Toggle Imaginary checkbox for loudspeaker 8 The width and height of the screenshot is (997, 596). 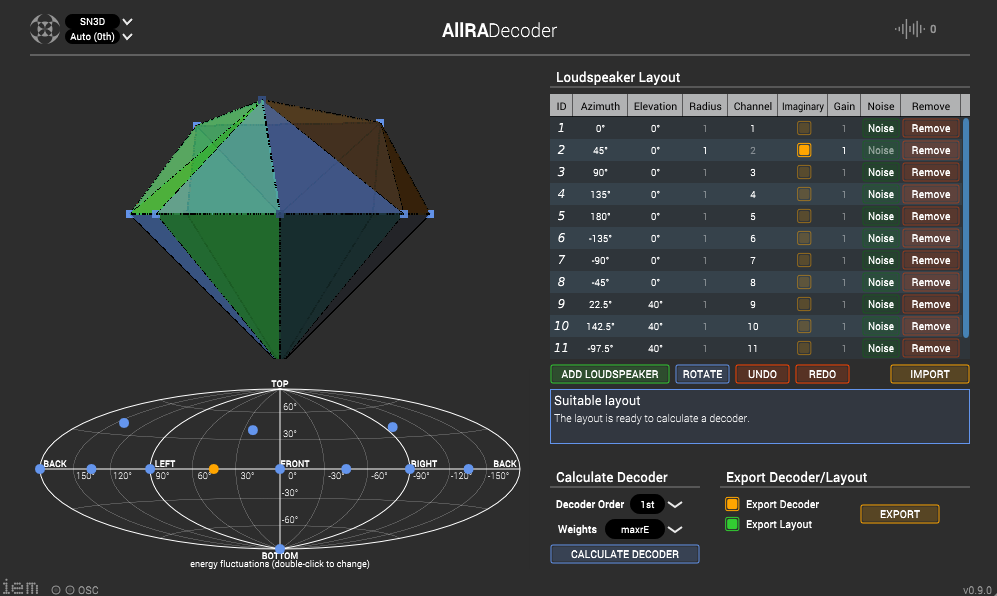tap(804, 282)
